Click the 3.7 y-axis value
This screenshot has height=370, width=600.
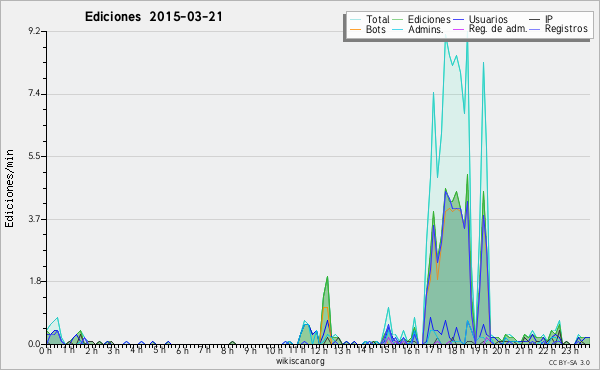[34, 219]
